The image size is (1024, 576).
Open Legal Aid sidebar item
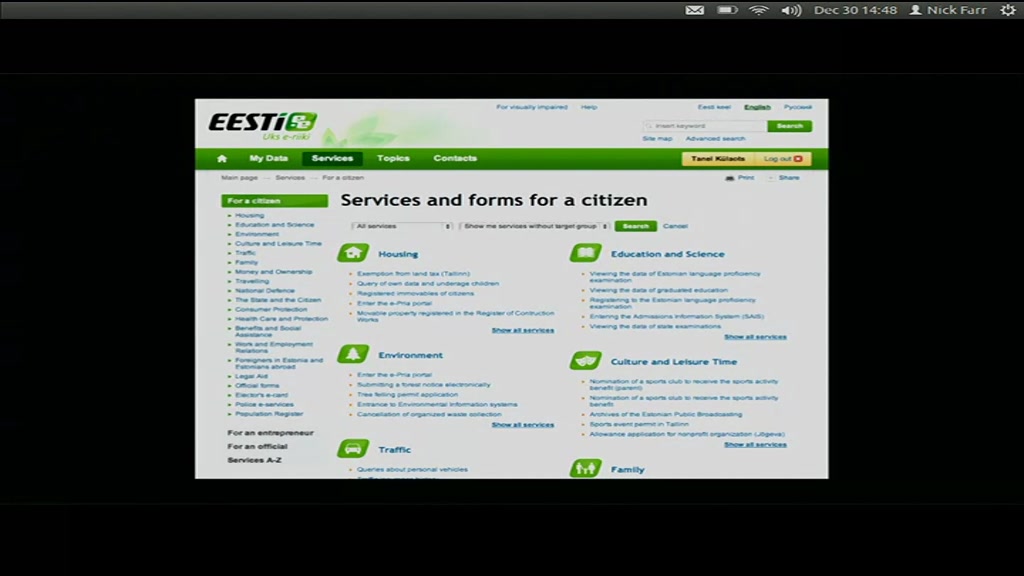click(x=251, y=376)
